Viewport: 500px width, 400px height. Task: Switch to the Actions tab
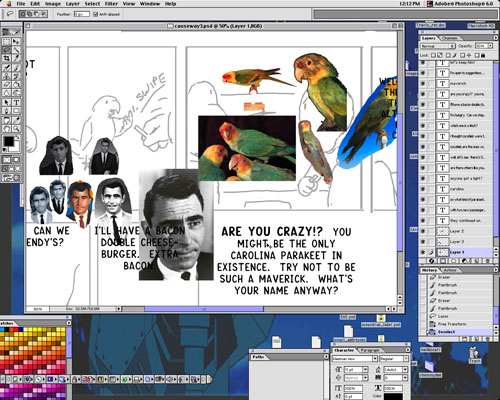(450, 270)
